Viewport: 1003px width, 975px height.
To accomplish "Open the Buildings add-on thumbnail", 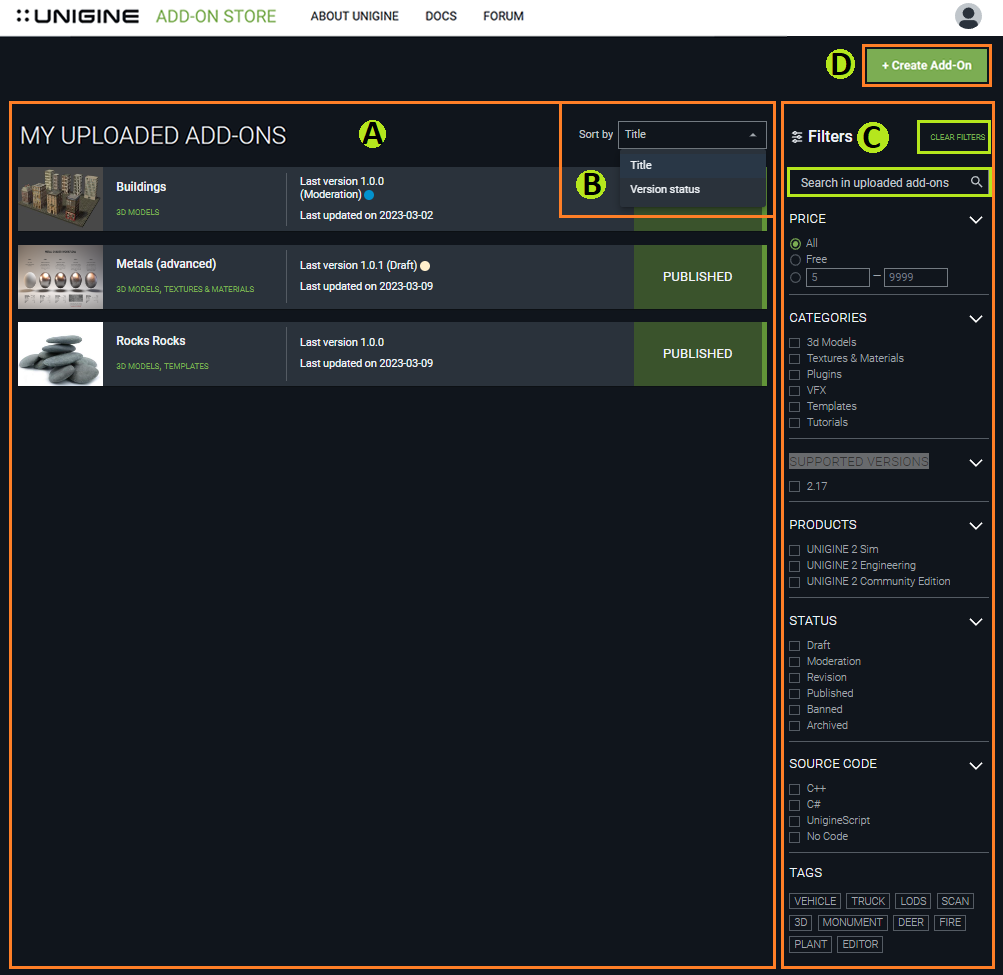I will click(x=60, y=199).
